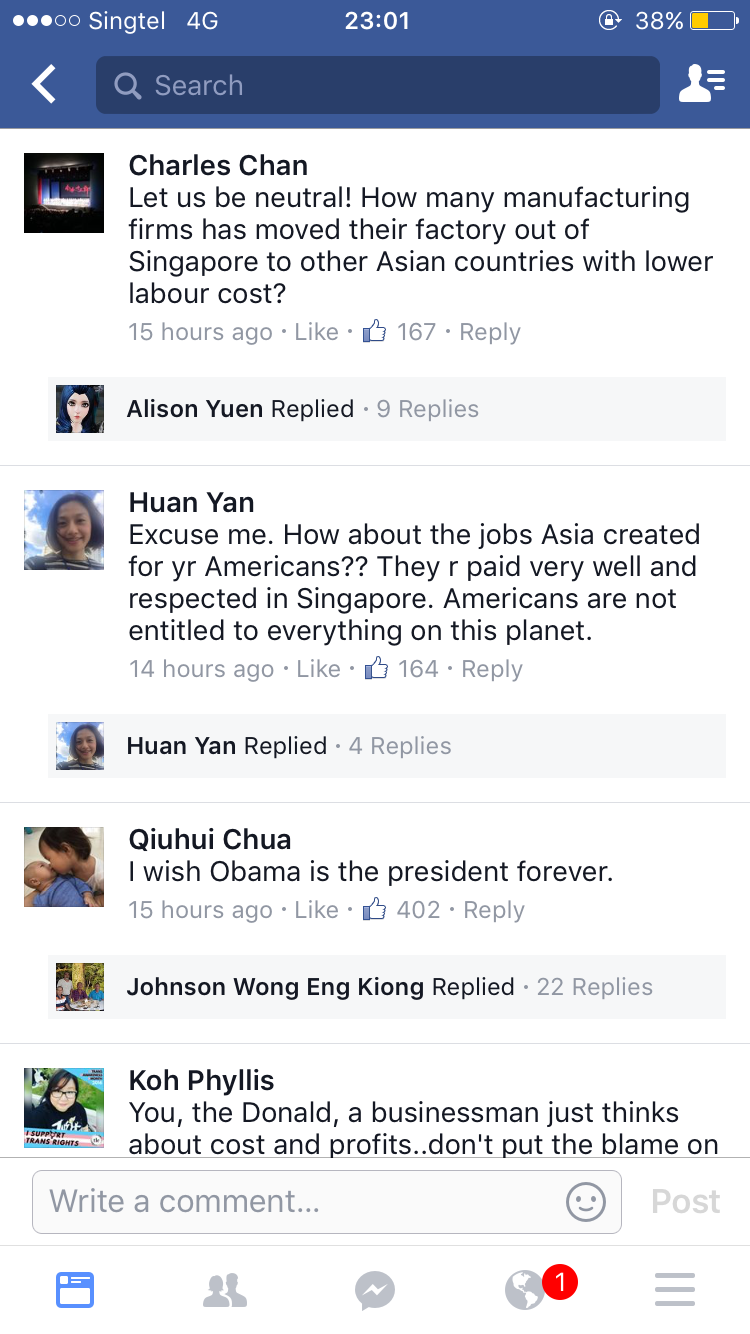Open Notifications globe with red badge
750x1334 pixels.
pyautogui.click(x=527, y=1290)
